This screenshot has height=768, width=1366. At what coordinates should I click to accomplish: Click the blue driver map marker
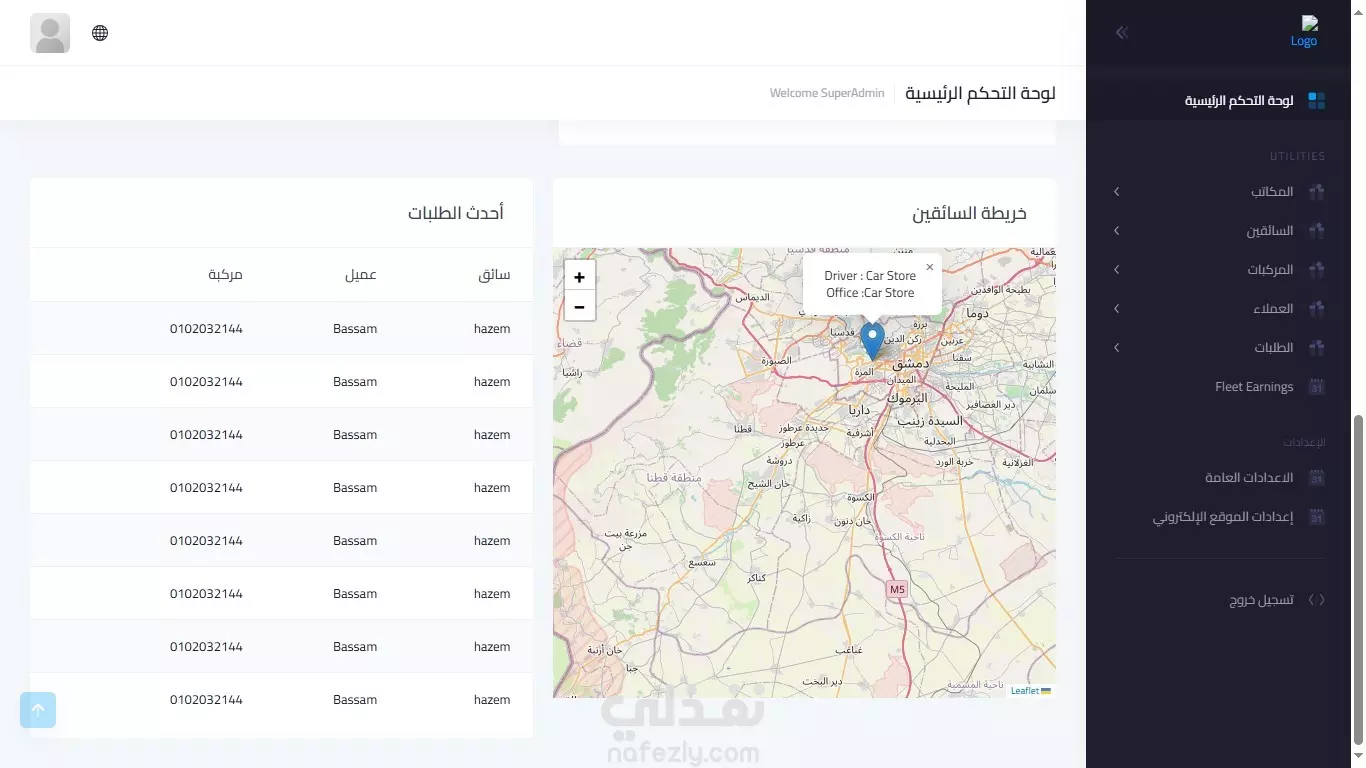(873, 342)
